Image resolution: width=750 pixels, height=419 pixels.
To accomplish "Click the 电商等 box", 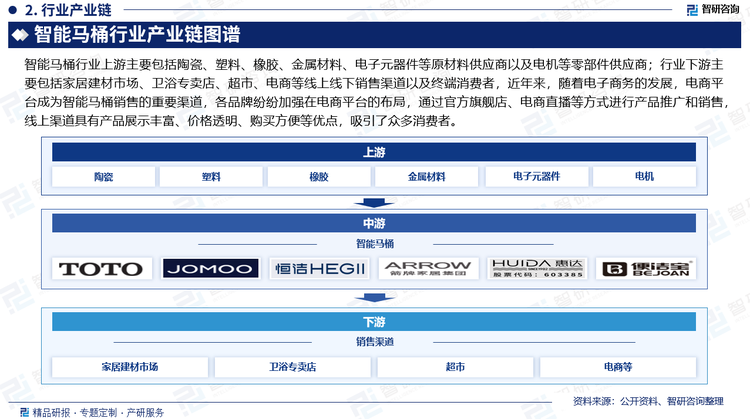I will click(x=618, y=367).
